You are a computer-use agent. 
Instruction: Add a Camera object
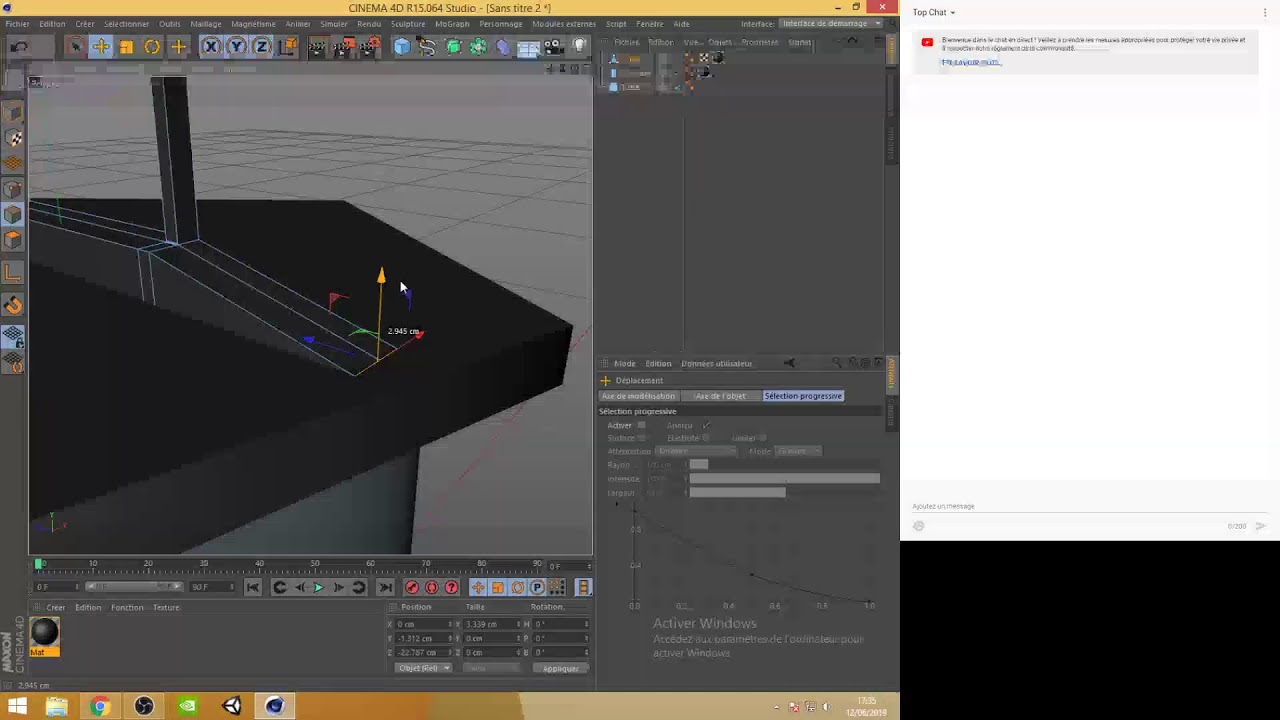click(554, 46)
